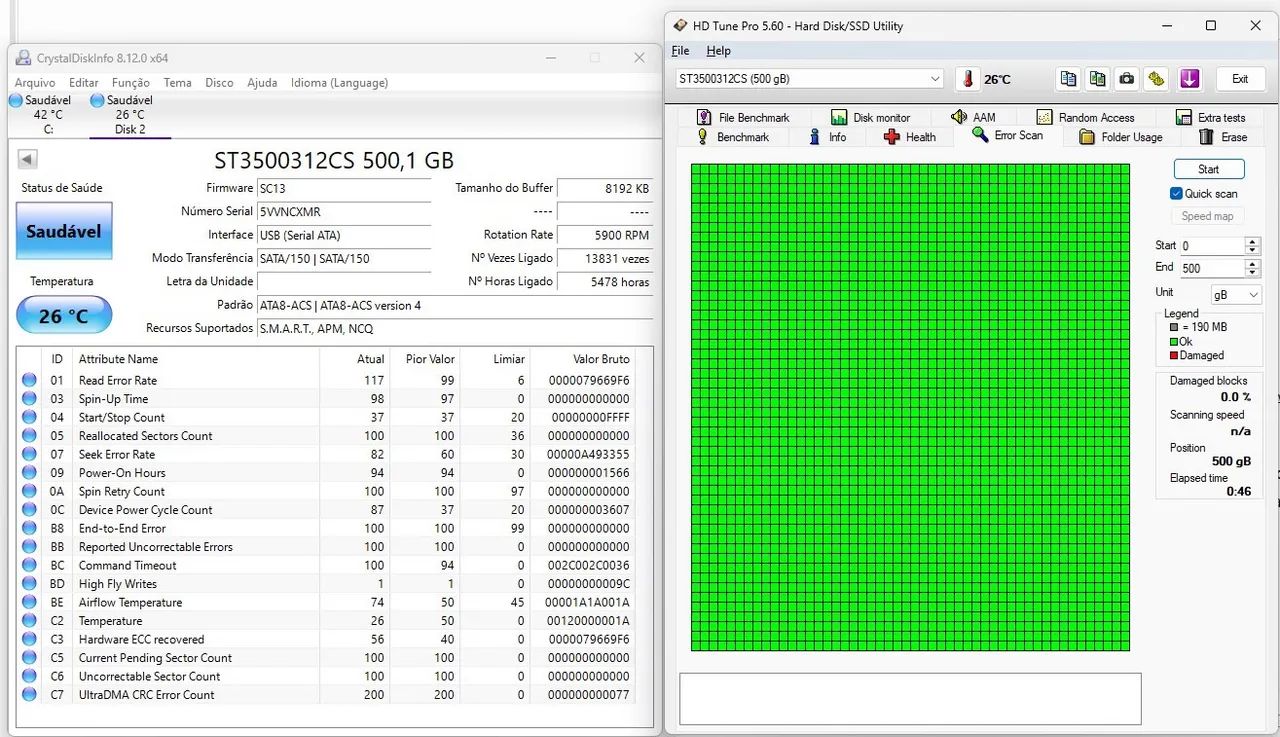Click the Start scan button
The image size is (1280, 737).
pos(1208,169)
